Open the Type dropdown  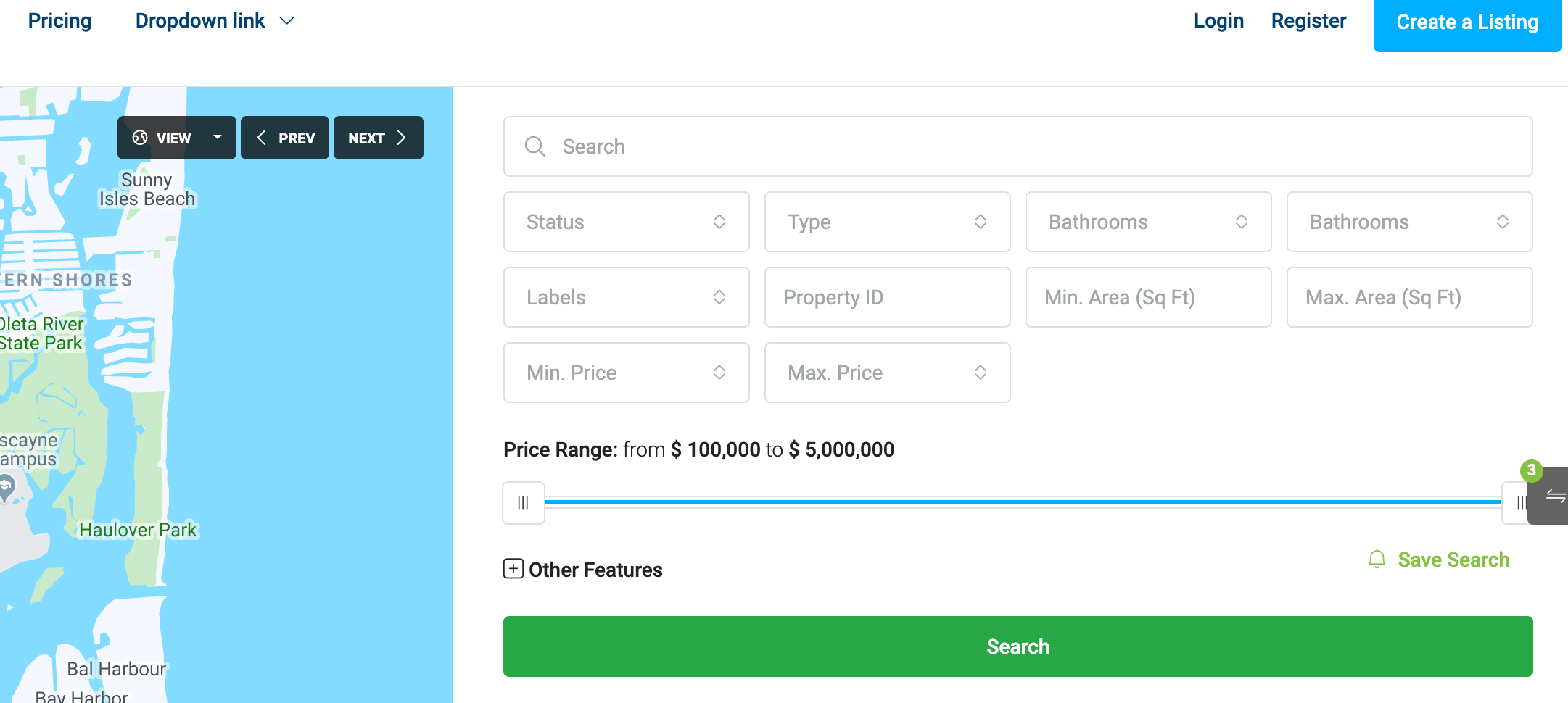[887, 222]
